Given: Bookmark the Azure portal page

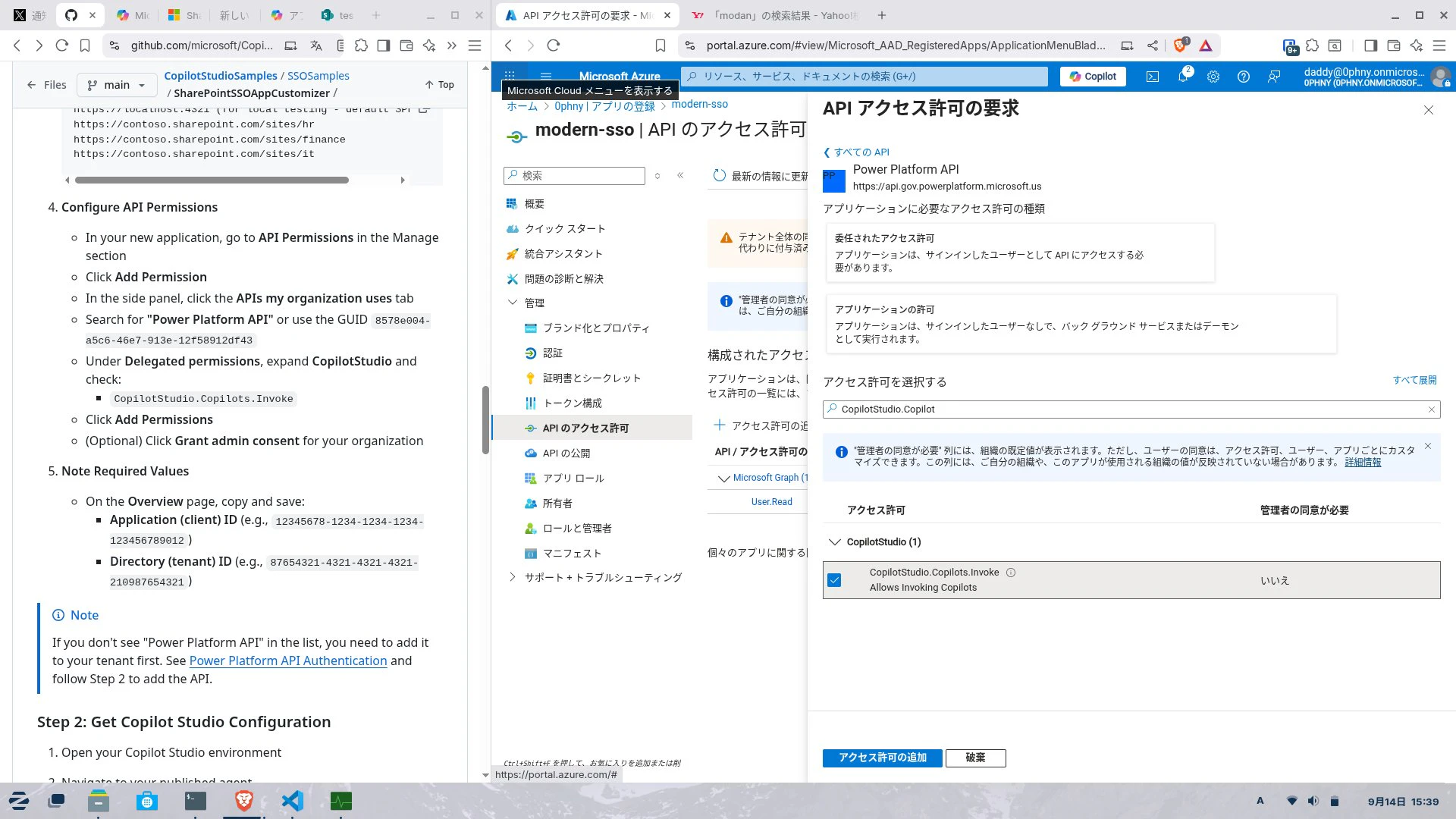Looking at the screenshot, I should (x=661, y=45).
